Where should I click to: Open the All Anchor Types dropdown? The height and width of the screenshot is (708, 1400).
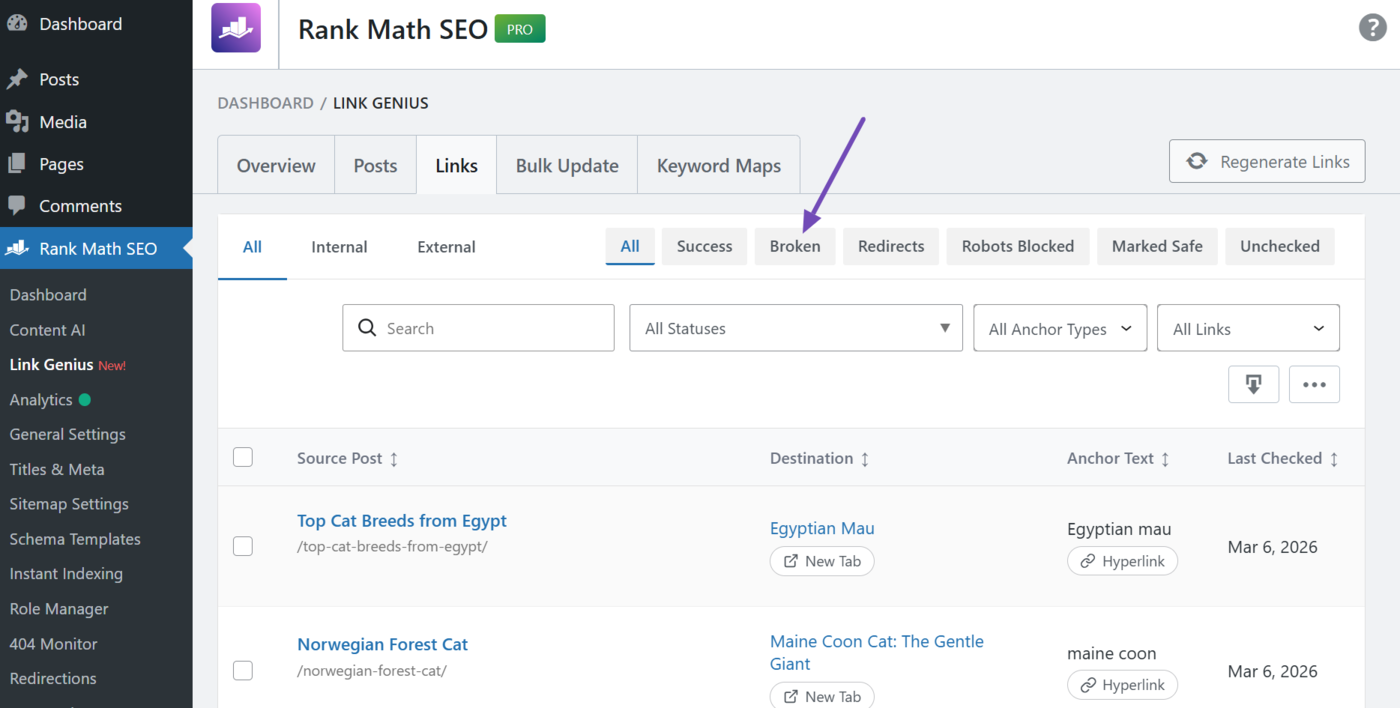coord(1060,328)
